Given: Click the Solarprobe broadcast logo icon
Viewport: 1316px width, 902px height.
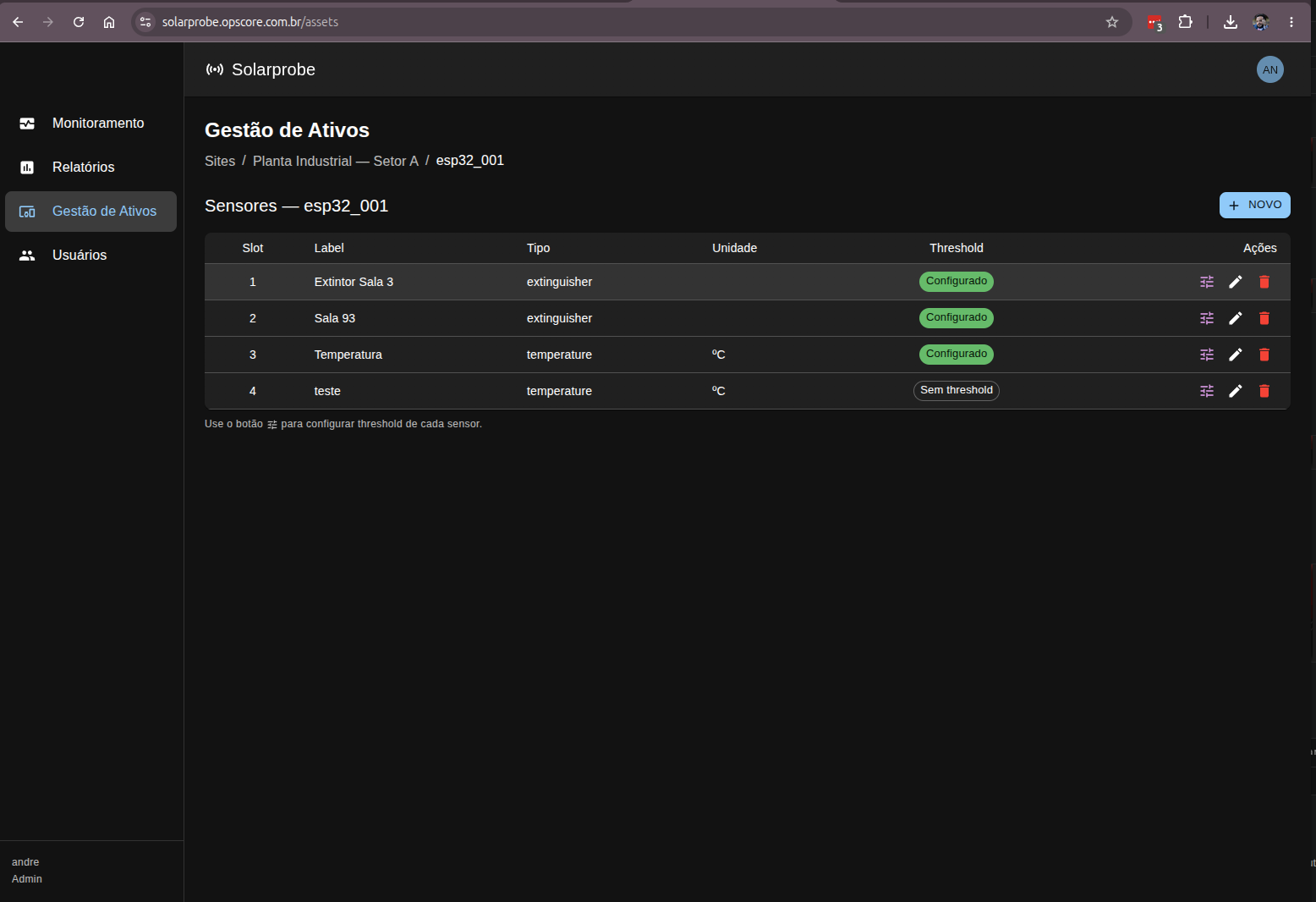Looking at the screenshot, I should 215,69.
